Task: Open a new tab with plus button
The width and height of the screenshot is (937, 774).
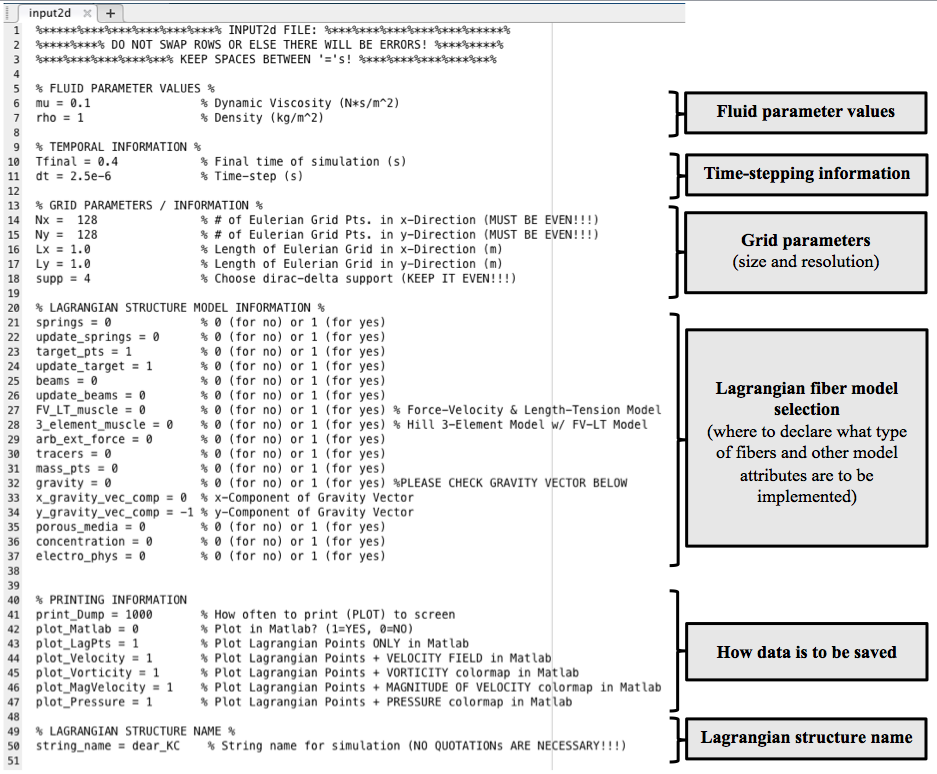Action: pyautogui.click(x=110, y=13)
